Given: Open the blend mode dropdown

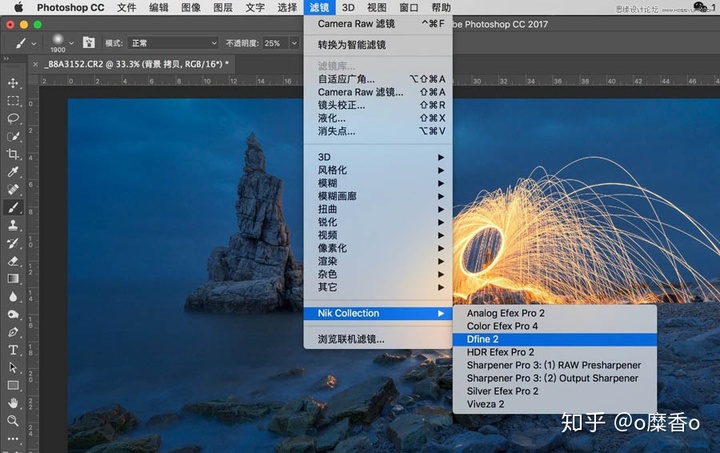Looking at the screenshot, I should [x=173, y=43].
